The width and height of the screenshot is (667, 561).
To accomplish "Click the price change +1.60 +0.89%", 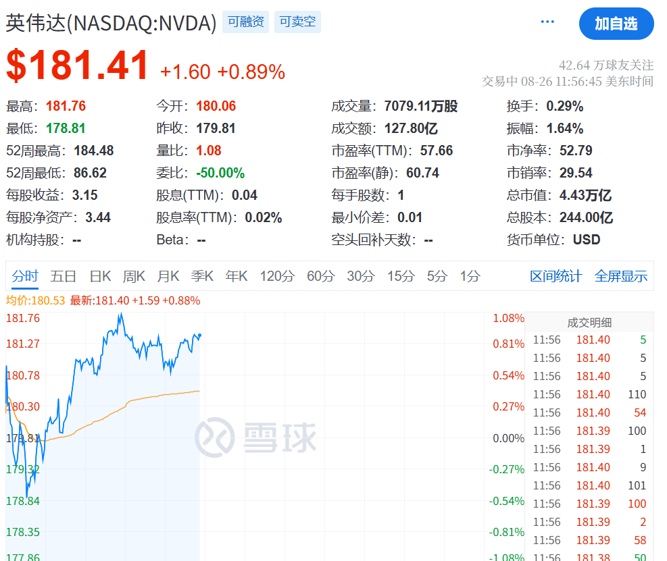I will coord(222,71).
